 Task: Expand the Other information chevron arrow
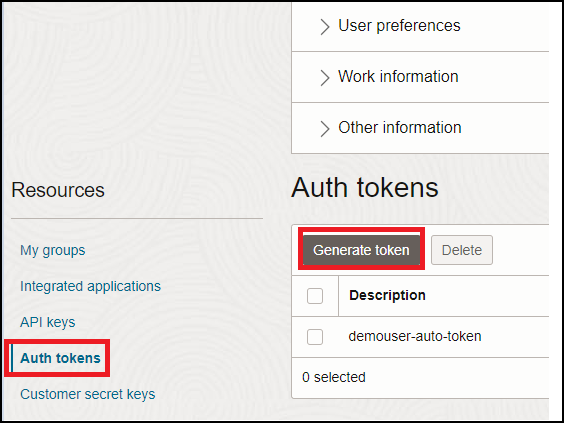325,129
